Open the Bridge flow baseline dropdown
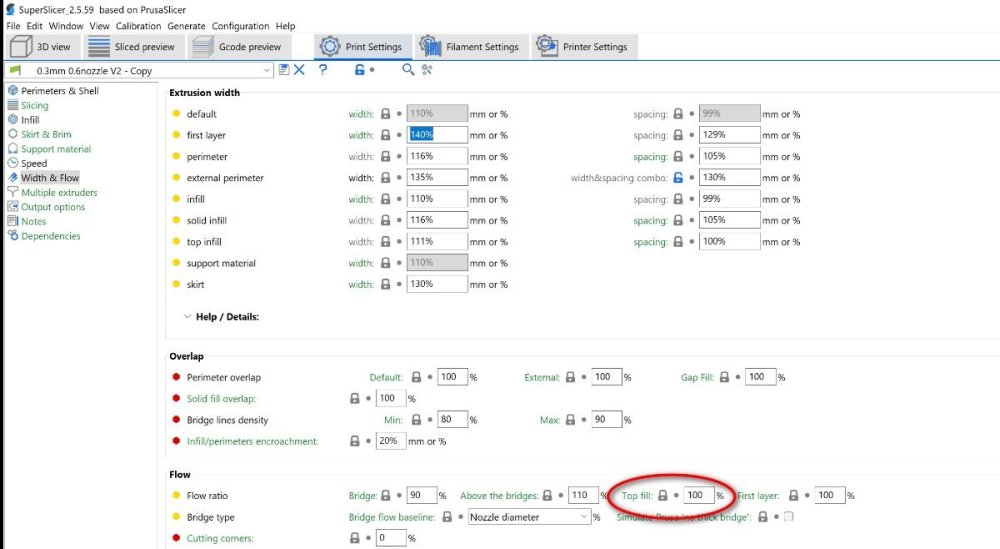The image size is (1000, 549). 529,517
